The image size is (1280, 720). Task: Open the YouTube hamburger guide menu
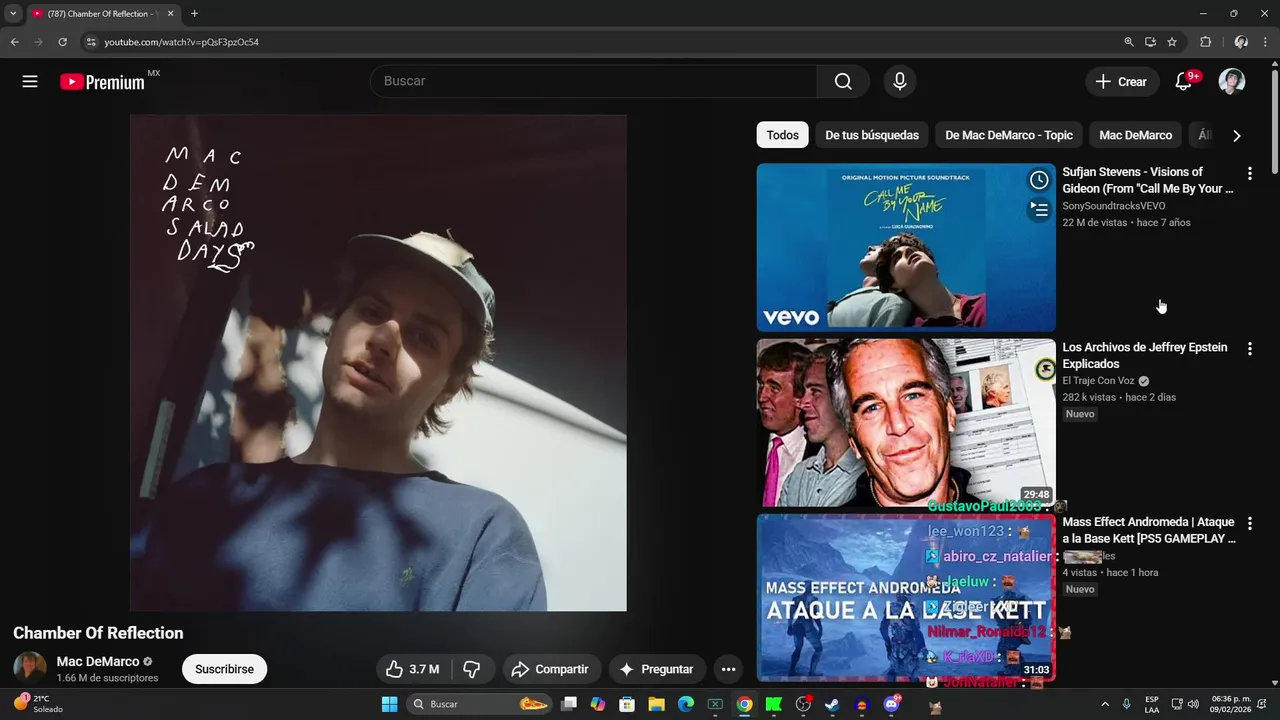[x=30, y=81]
